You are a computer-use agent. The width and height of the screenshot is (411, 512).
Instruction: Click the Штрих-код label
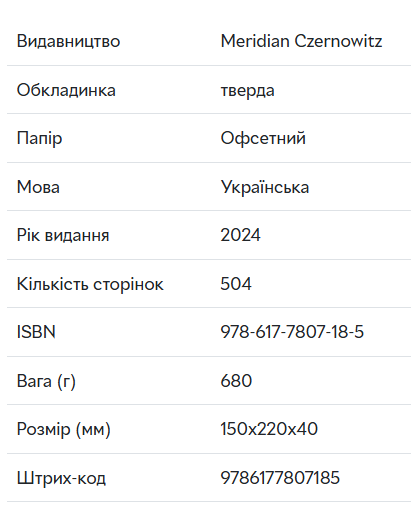[x=61, y=478]
